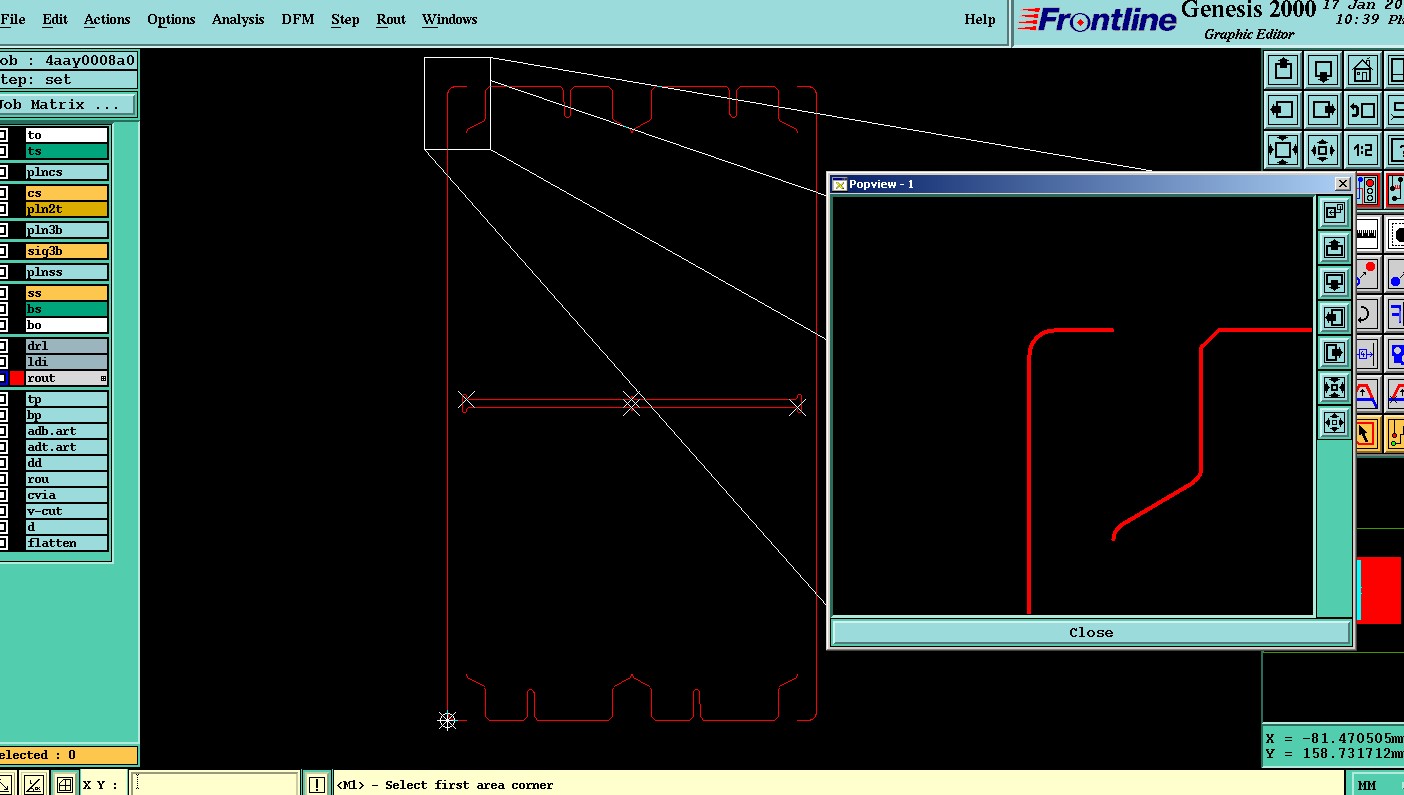Select the cvia layer name
The image size is (1404, 795).
(66, 495)
